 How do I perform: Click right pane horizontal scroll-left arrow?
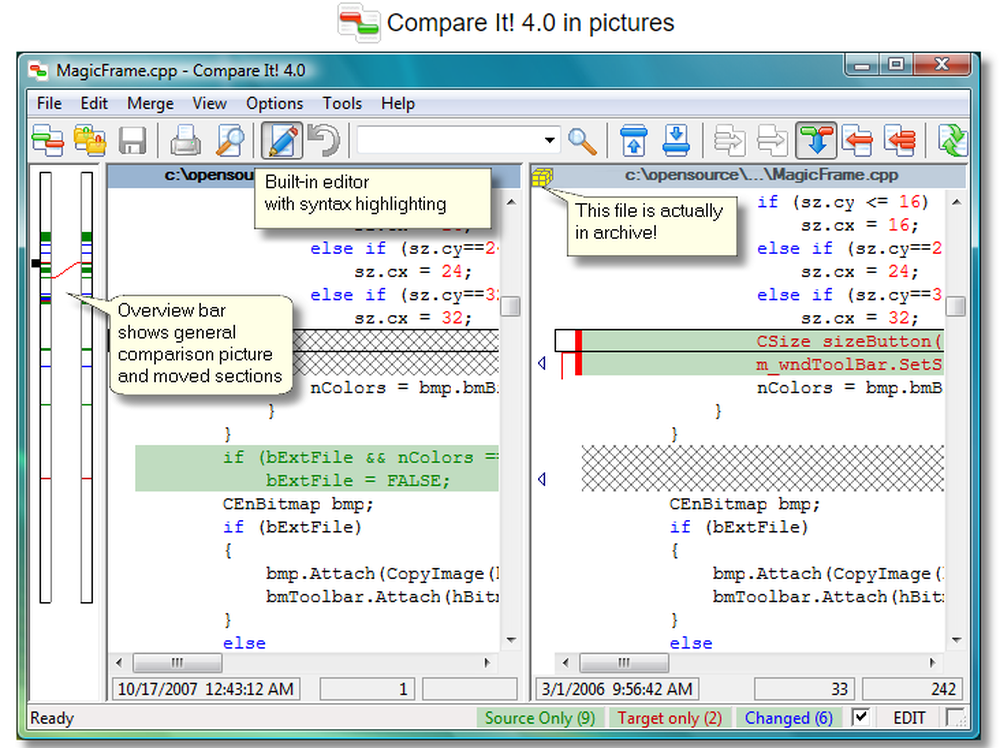pyautogui.click(x=565, y=663)
